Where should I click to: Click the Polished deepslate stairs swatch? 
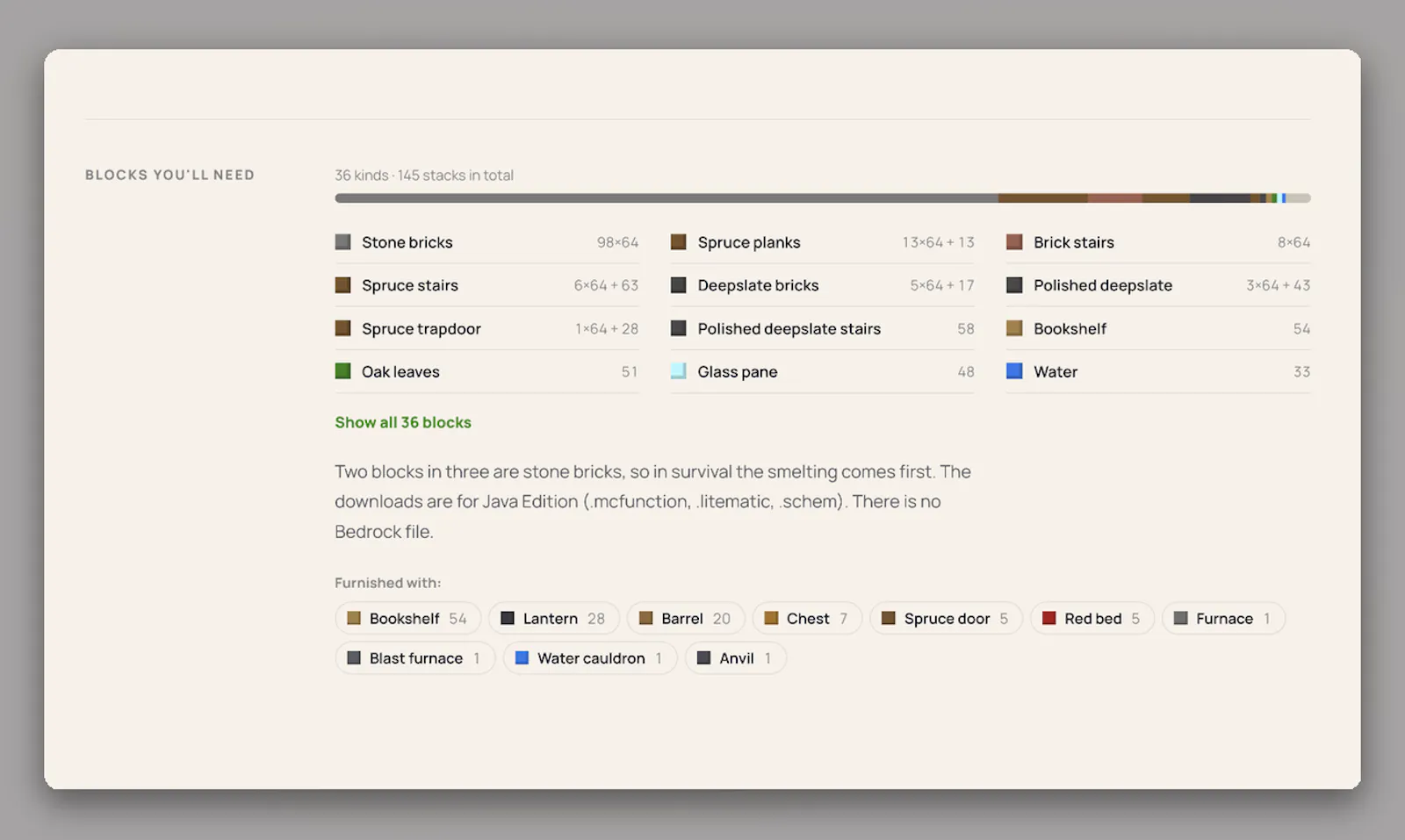[x=678, y=328]
